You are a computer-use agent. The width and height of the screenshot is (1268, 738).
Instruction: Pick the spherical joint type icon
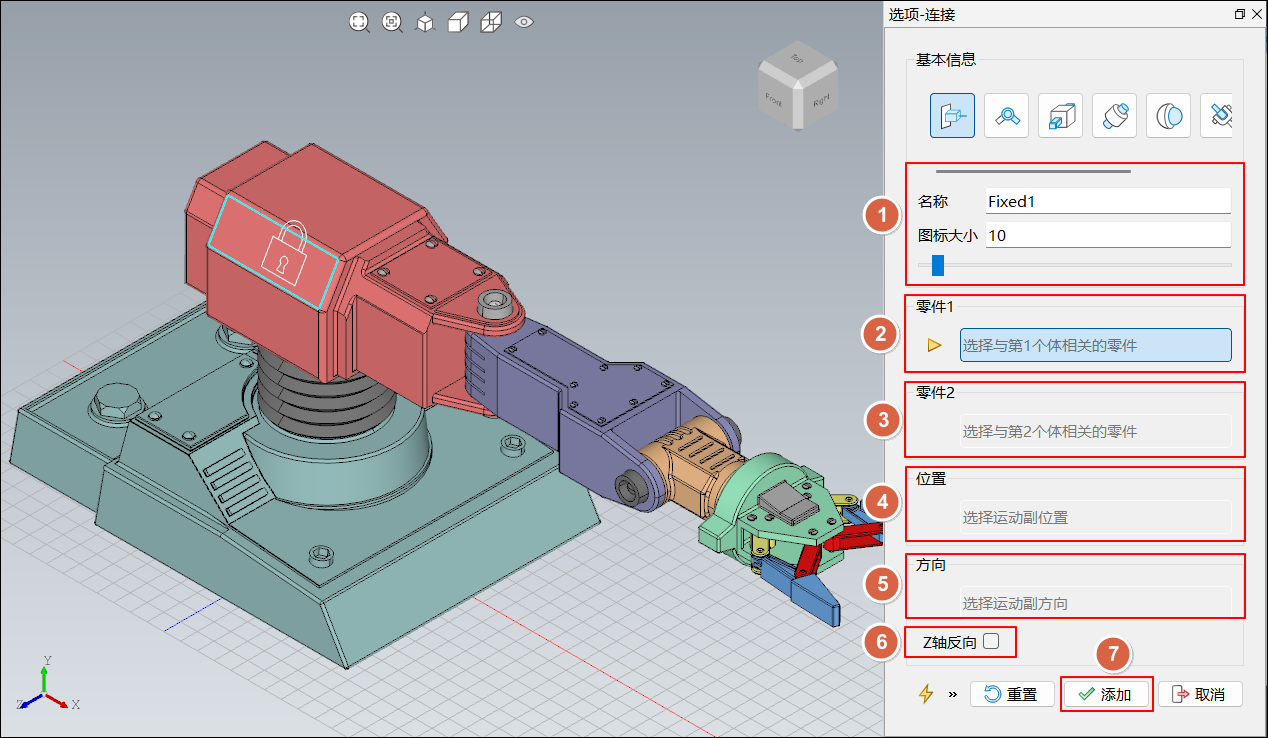[x=1168, y=115]
